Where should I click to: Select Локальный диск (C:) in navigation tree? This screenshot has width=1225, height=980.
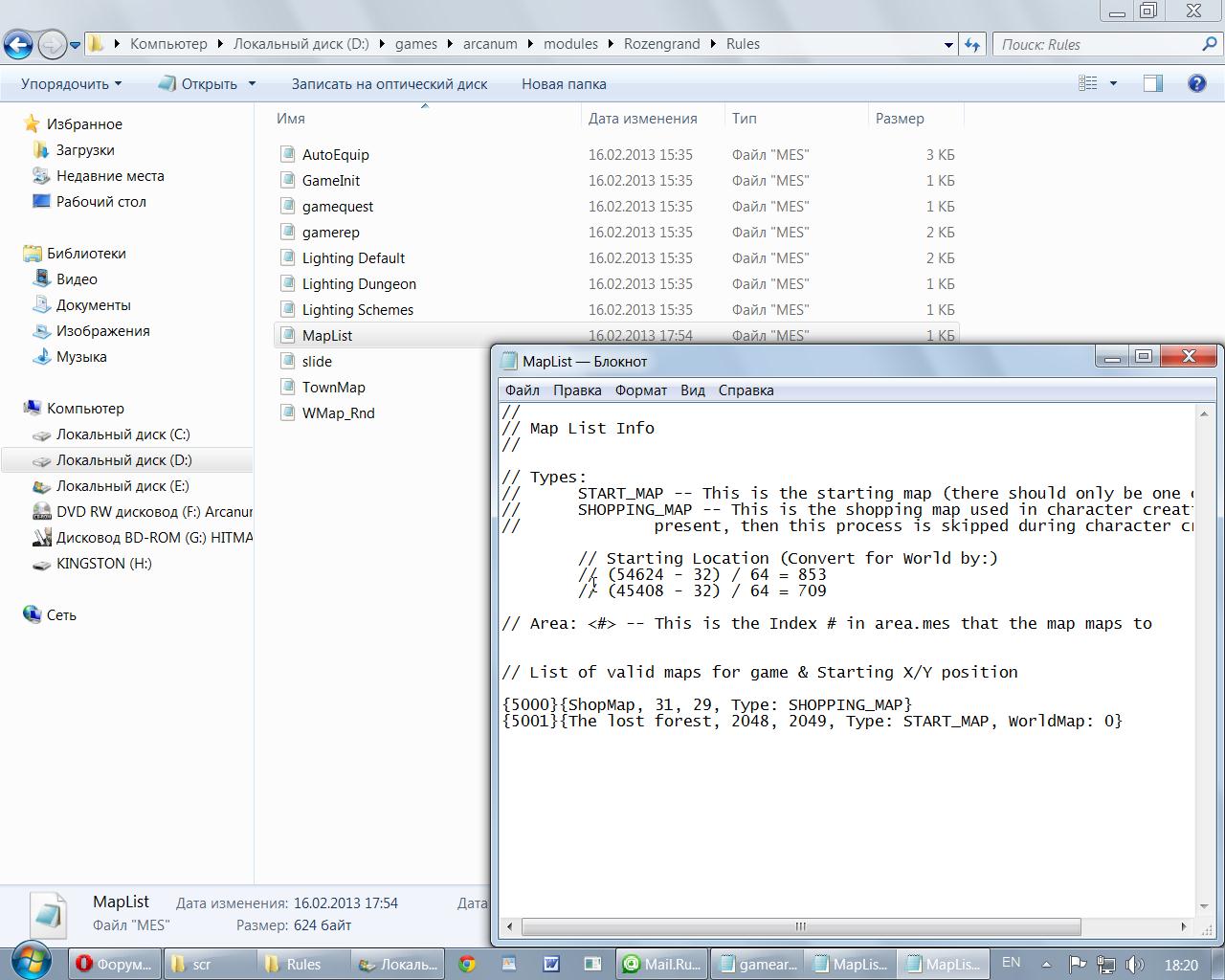click(x=122, y=434)
